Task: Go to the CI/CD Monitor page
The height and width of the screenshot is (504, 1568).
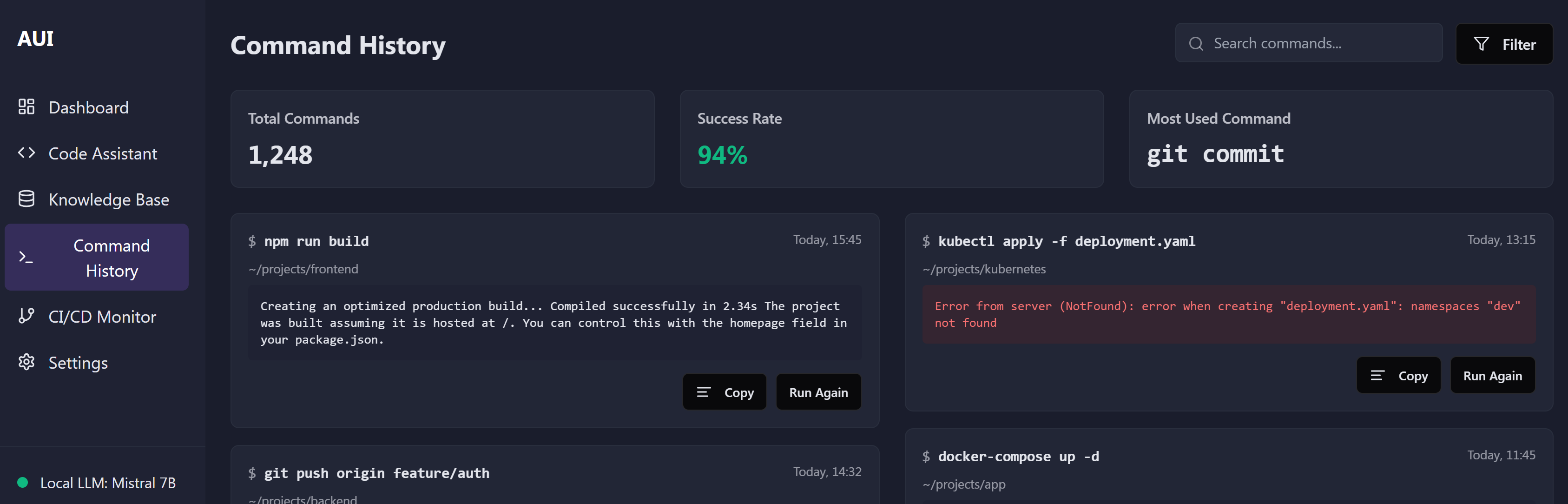Action: 102,317
